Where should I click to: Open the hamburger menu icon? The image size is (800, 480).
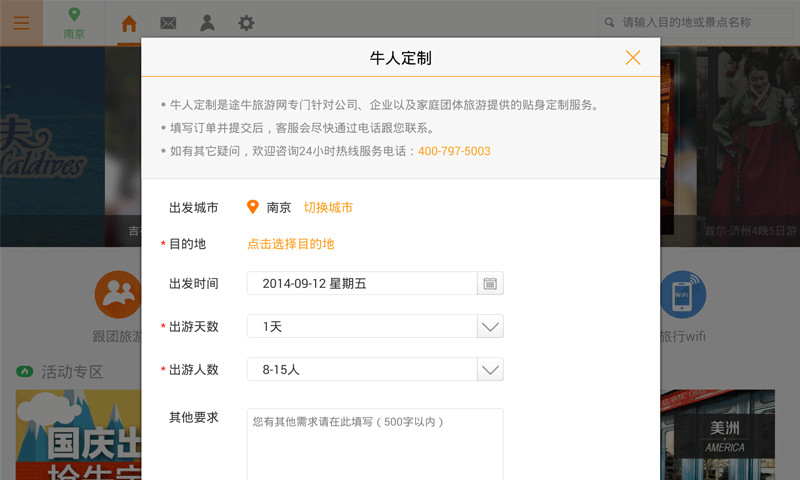click(21, 23)
